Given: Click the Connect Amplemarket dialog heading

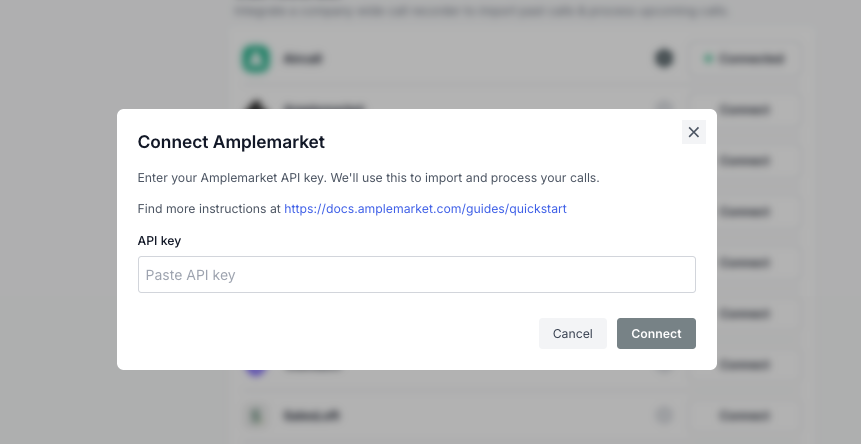Looking at the screenshot, I should pyautogui.click(x=231, y=142).
